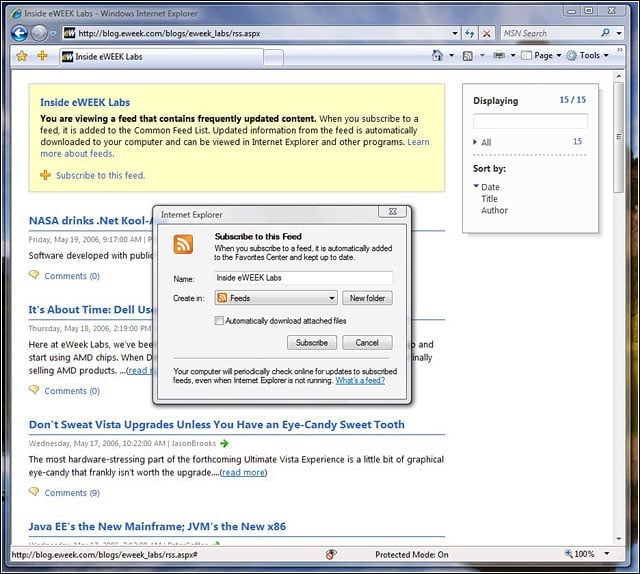Open the Page menu
Viewport: 640px width, 574px height.
click(542, 56)
